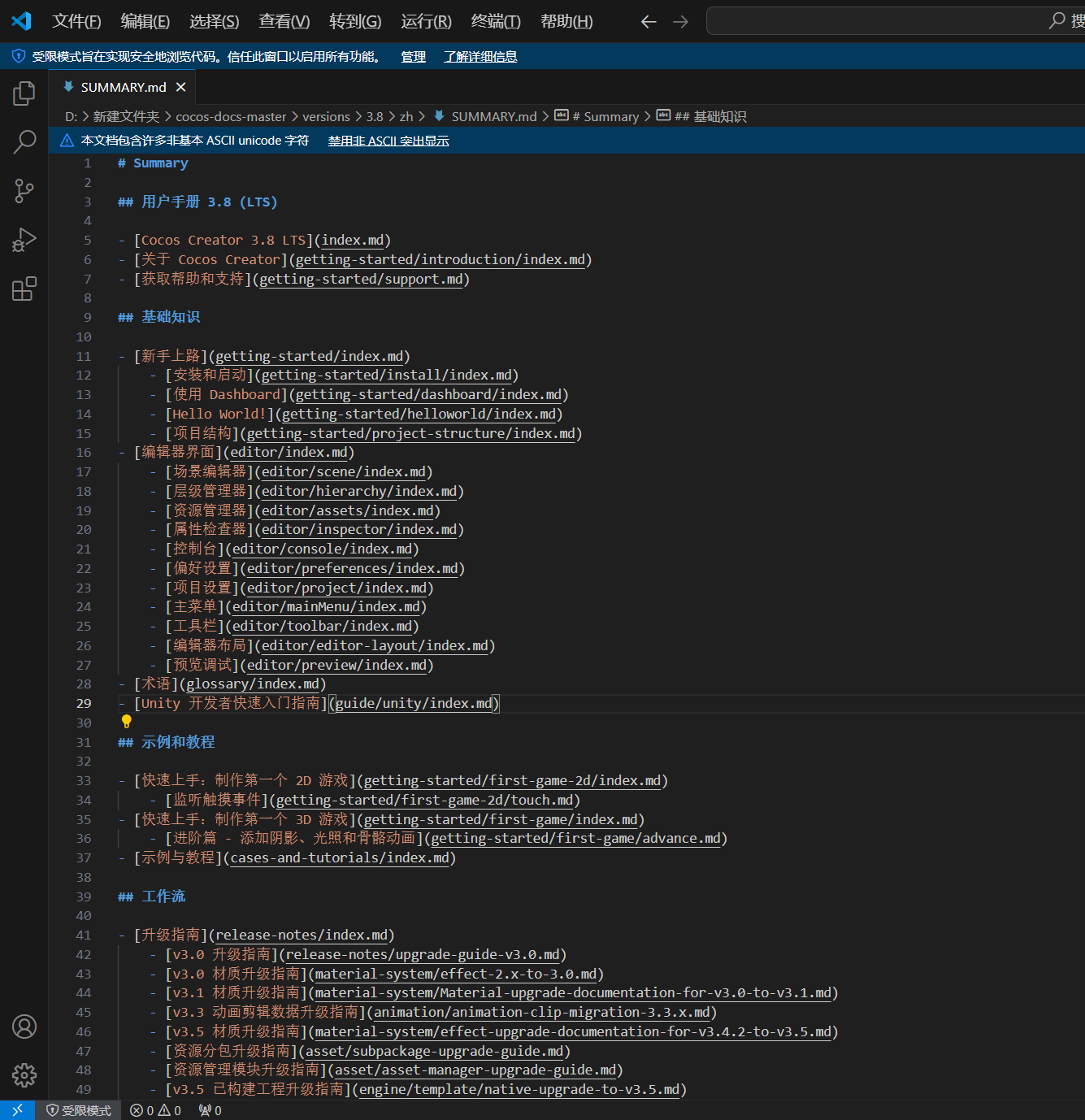Click the # Summary heading on line 1
1085x1120 pixels.
pyautogui.click(x=153, y=163)
